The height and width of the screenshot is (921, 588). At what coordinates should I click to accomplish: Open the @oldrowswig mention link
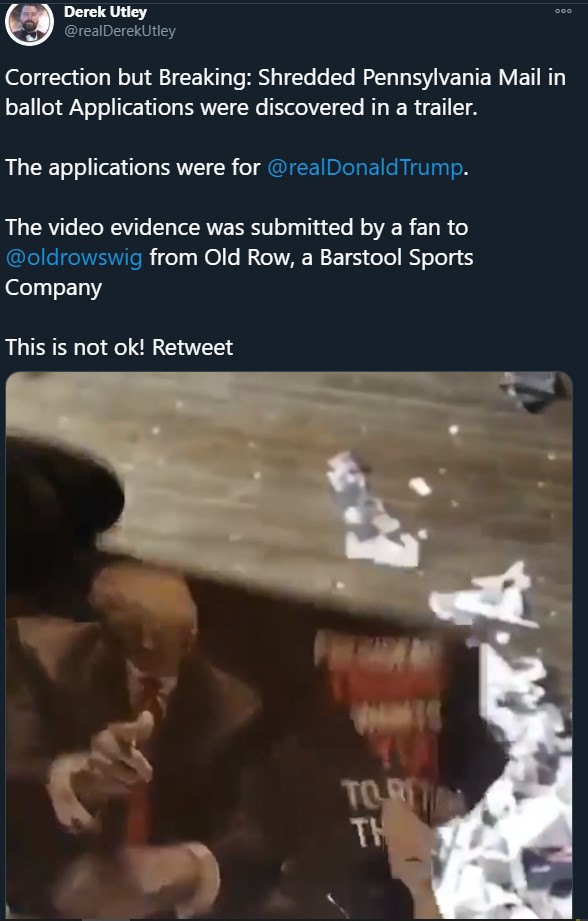[x=74, y=257]
